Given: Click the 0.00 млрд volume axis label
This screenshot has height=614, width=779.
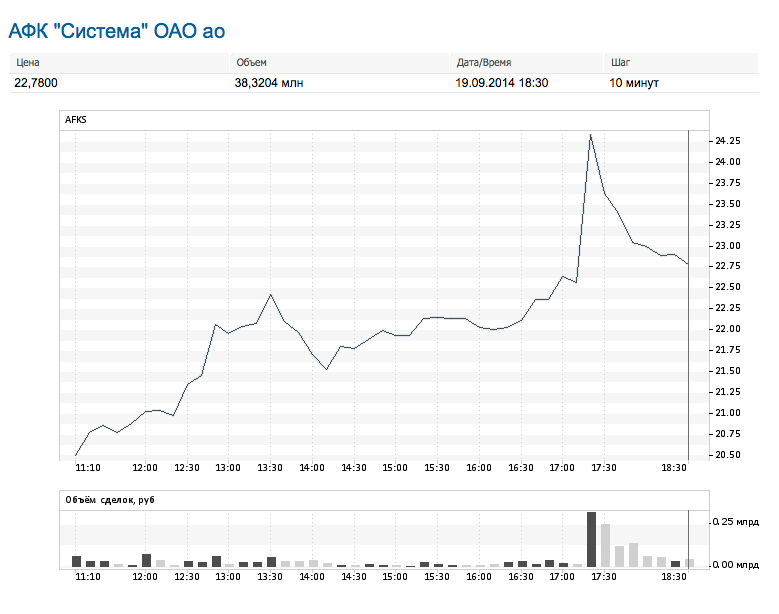Looking at the screenshot, I should pos(736,564).
